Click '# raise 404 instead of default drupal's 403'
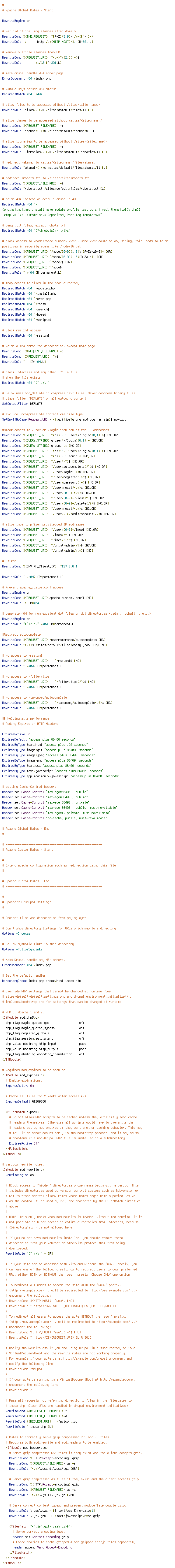175x1568 pixels. (x=40, y=200)
